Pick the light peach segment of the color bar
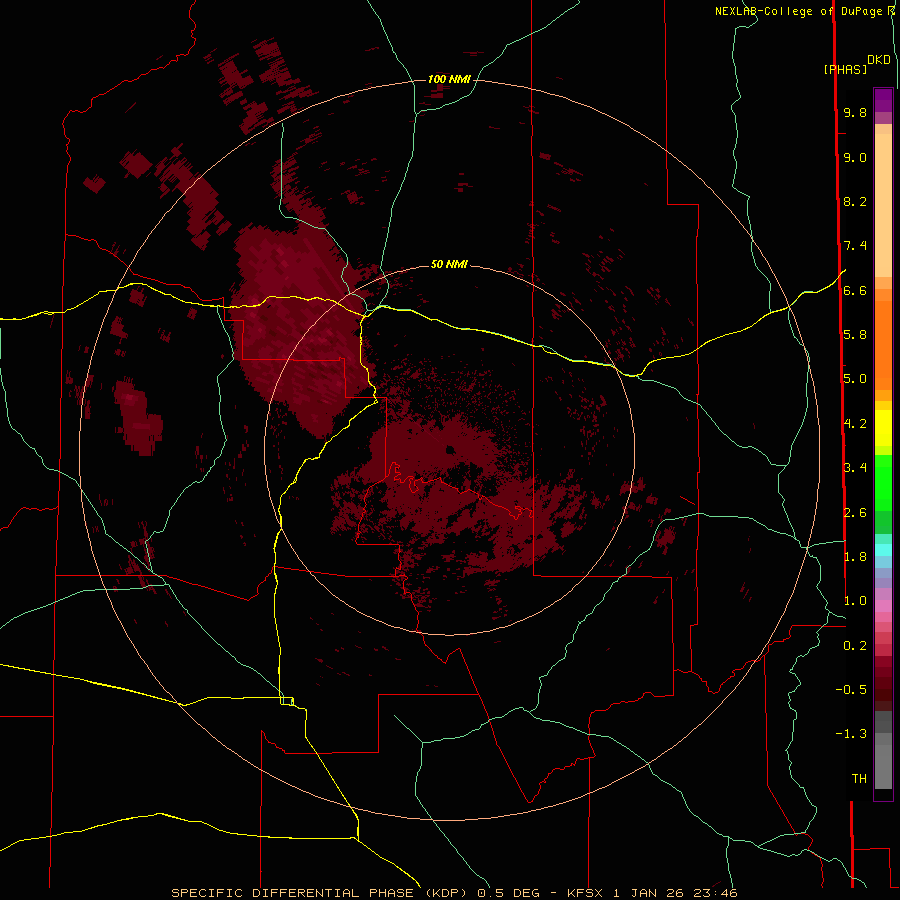Image resolution: width=900 pixels, height=900 pixels. click(883, 205)
